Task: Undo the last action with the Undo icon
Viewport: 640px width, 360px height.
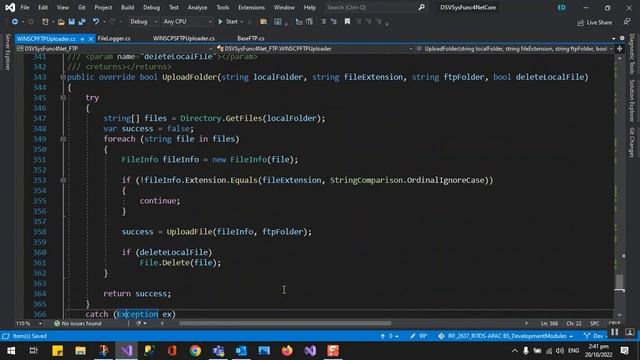Action: point(96,22)
